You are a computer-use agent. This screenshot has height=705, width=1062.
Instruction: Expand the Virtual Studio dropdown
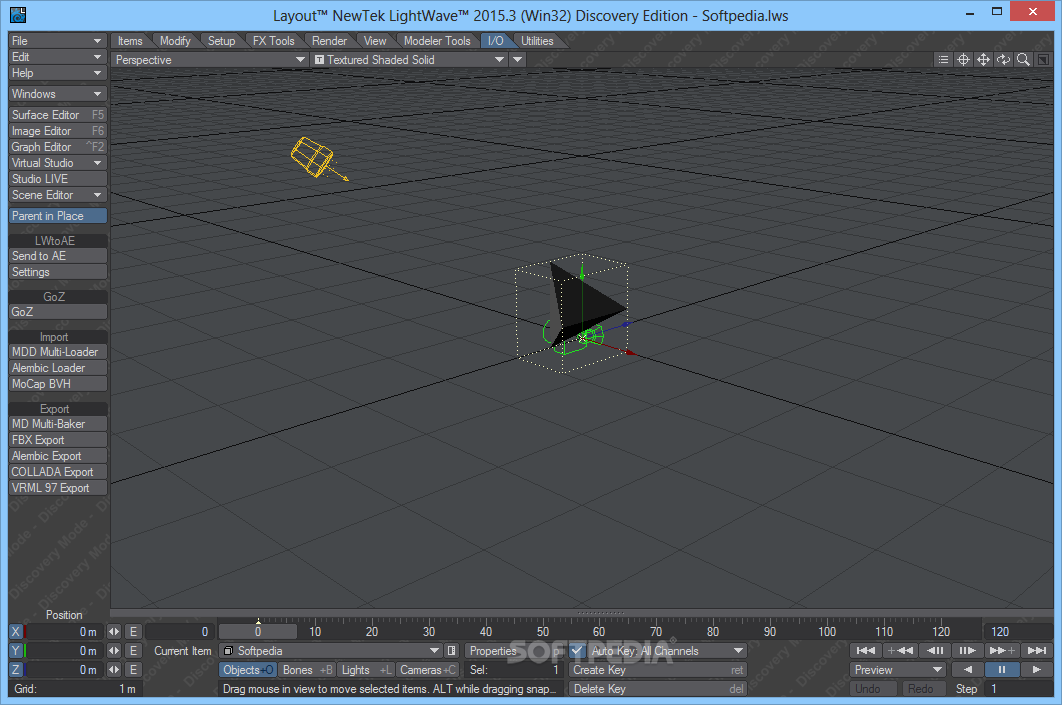pos(58,163)
